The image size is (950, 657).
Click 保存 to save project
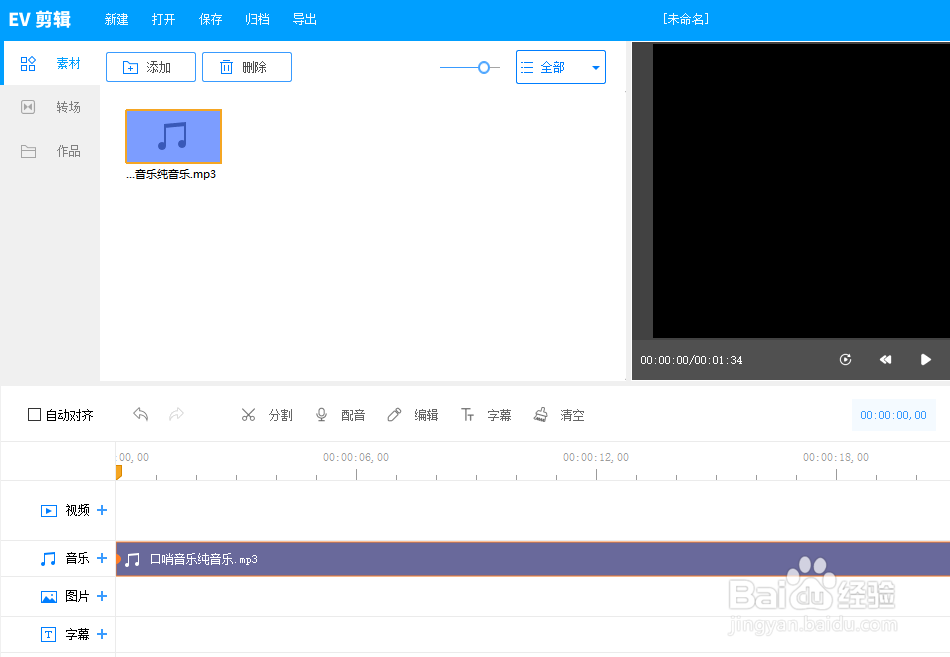[x=210, y=19]
